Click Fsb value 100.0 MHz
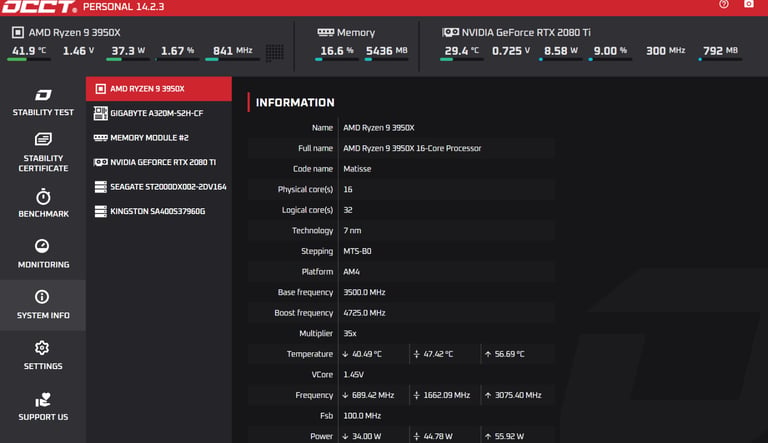Screen dimensions: 768x443 362,416
